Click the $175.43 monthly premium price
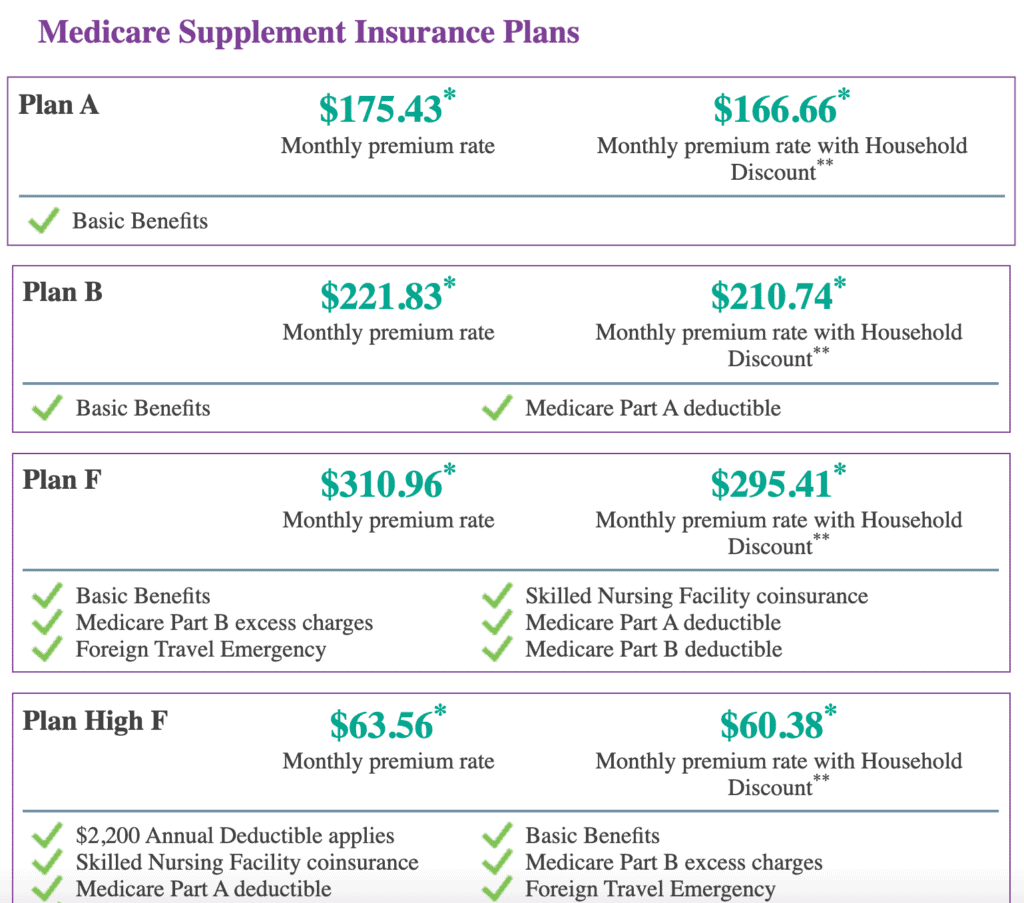 (x=381, y=109)
